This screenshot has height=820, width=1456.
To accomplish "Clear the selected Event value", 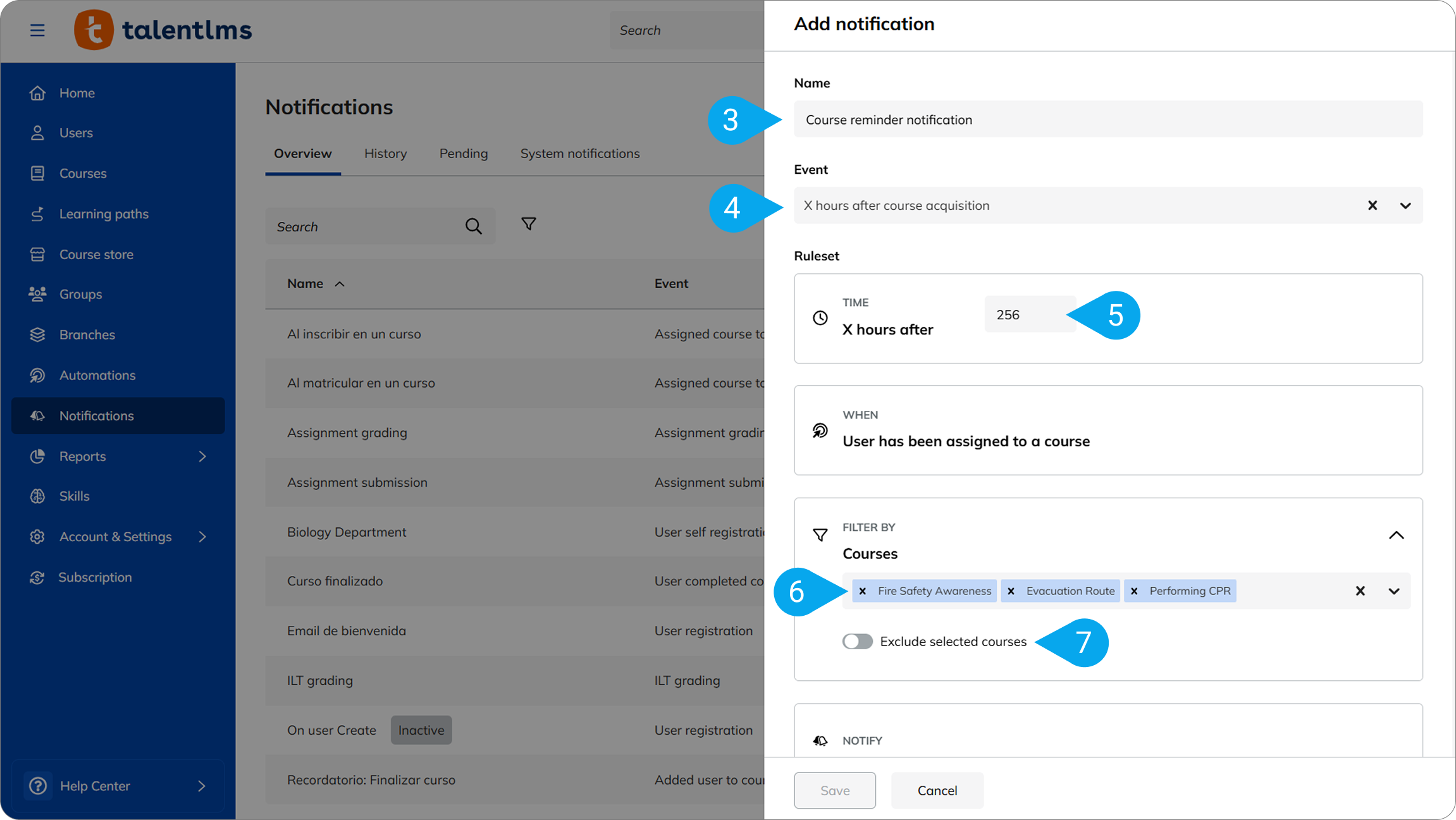I will (1372, 205).
